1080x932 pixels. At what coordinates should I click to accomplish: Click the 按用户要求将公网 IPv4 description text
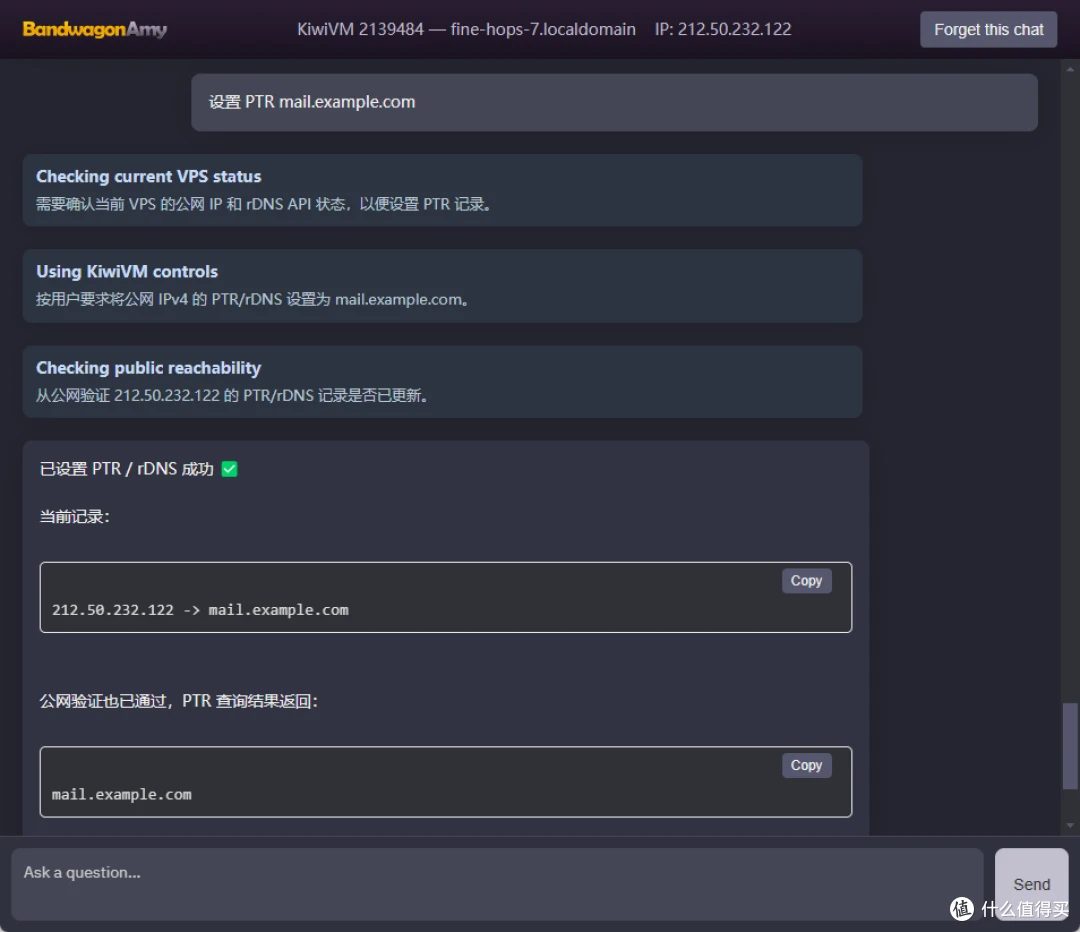coord(252,300)
